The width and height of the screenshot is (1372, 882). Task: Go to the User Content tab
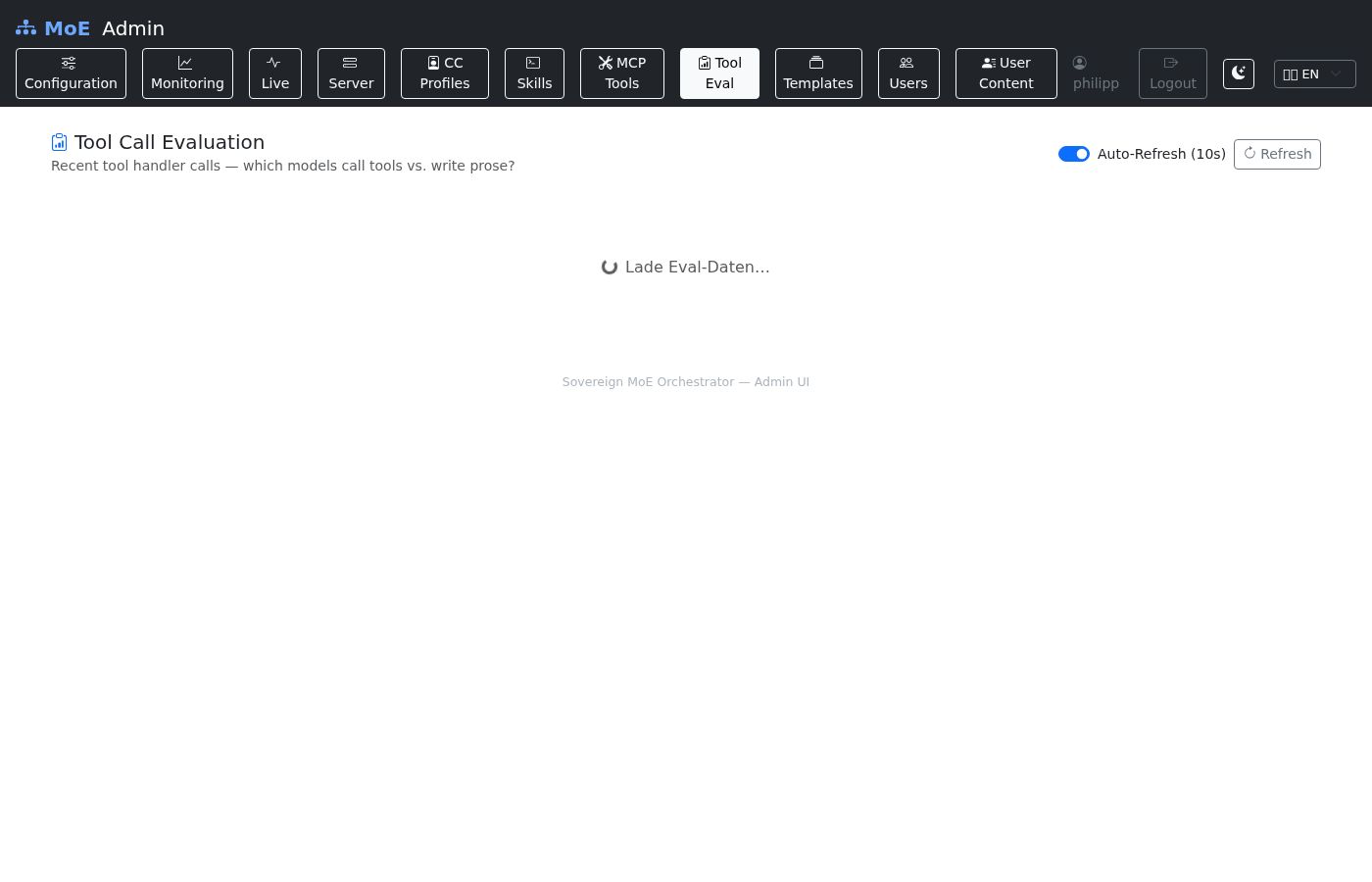[x=1006, y=73]
